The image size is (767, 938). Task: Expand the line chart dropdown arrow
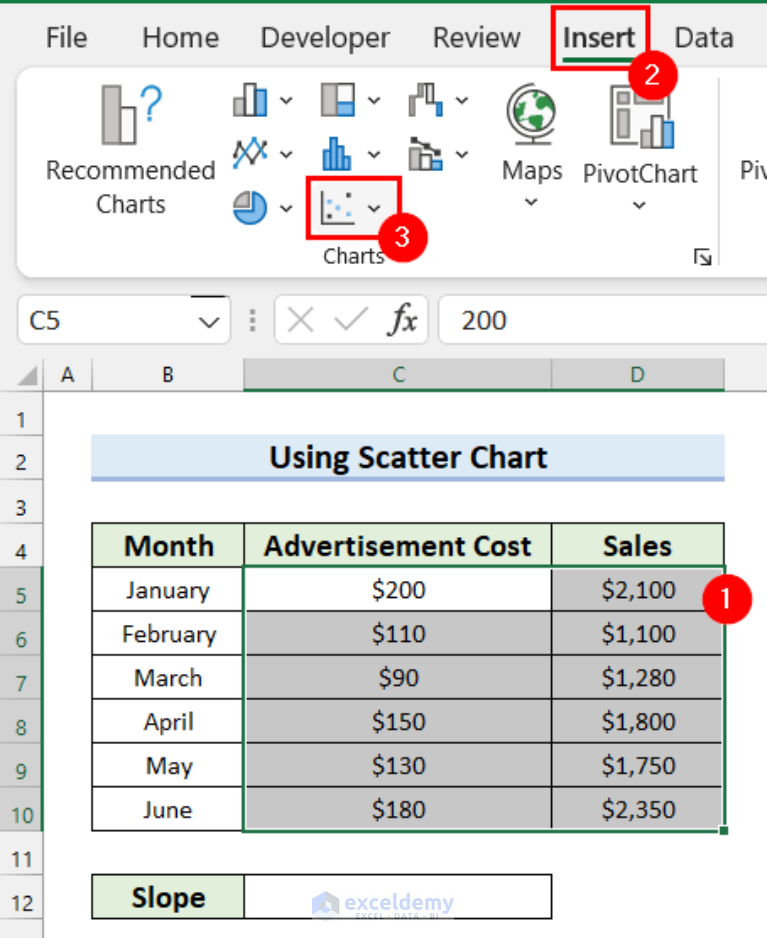(287, 154)
